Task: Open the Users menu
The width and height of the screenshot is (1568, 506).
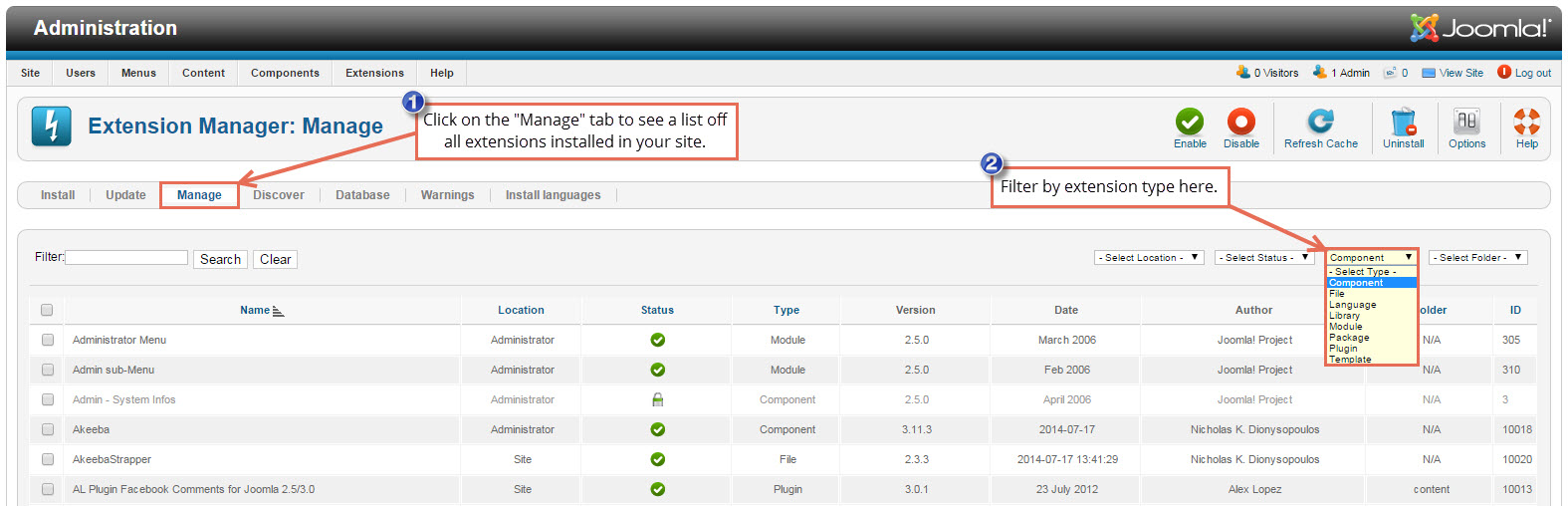Action: click(81, 73)
